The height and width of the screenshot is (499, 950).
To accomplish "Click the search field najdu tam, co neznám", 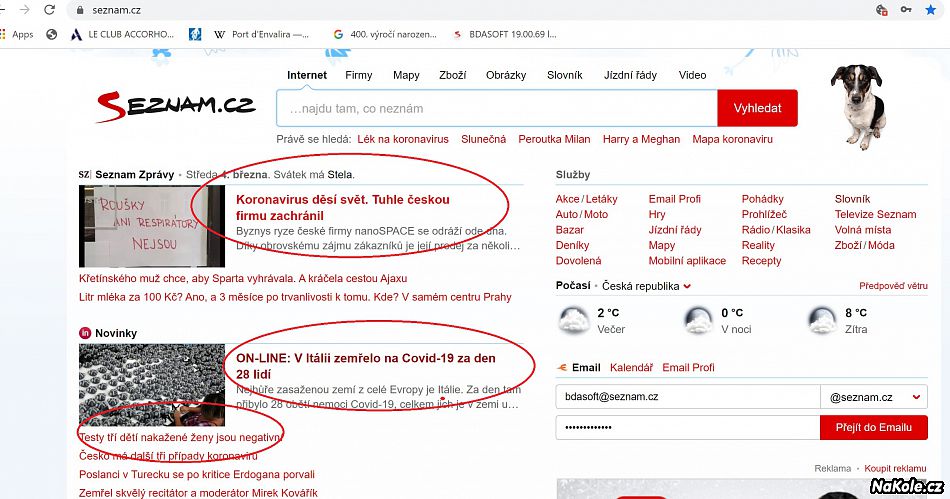I will 497,108.
